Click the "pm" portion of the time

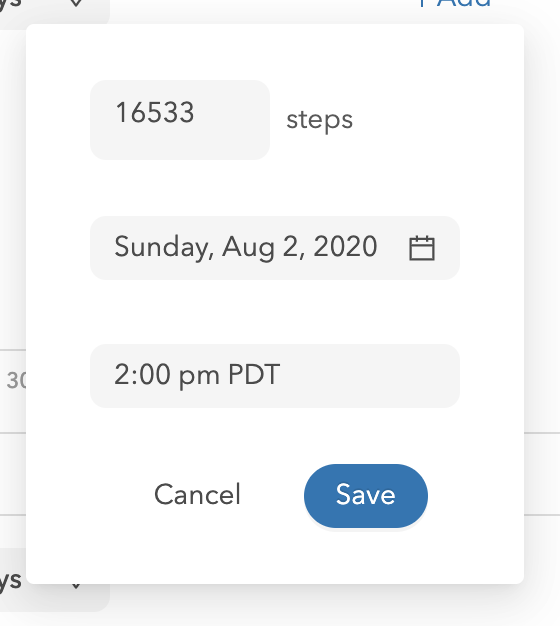point(199,376)
